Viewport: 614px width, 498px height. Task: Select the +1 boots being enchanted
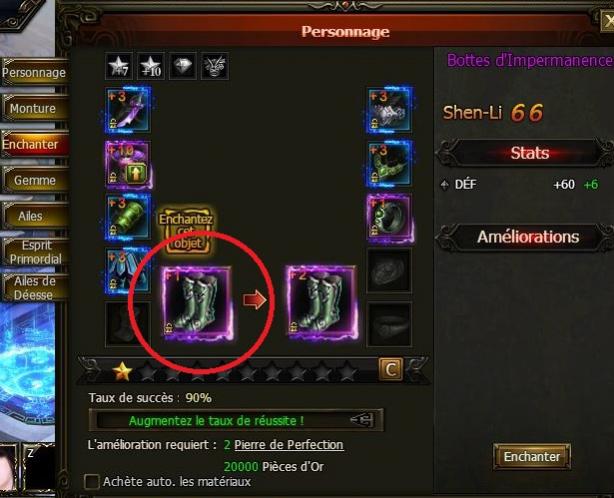click(x=197, y=302)
